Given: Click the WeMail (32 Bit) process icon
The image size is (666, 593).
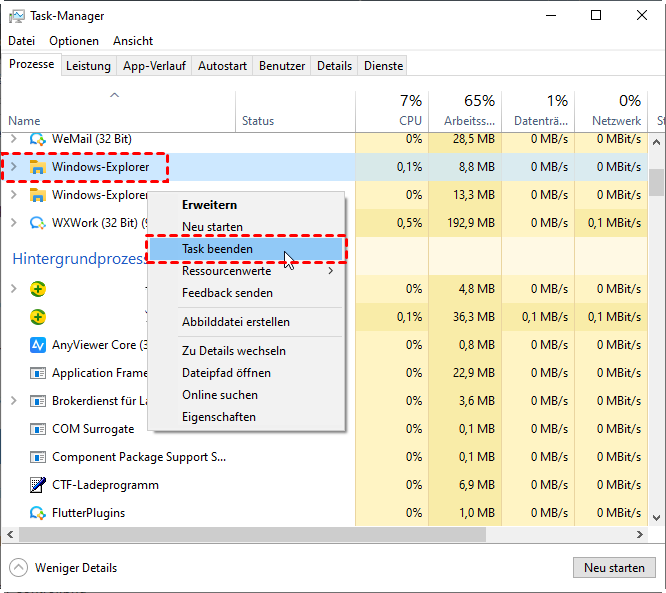Looking at the screenshot, I should (37, 138).
